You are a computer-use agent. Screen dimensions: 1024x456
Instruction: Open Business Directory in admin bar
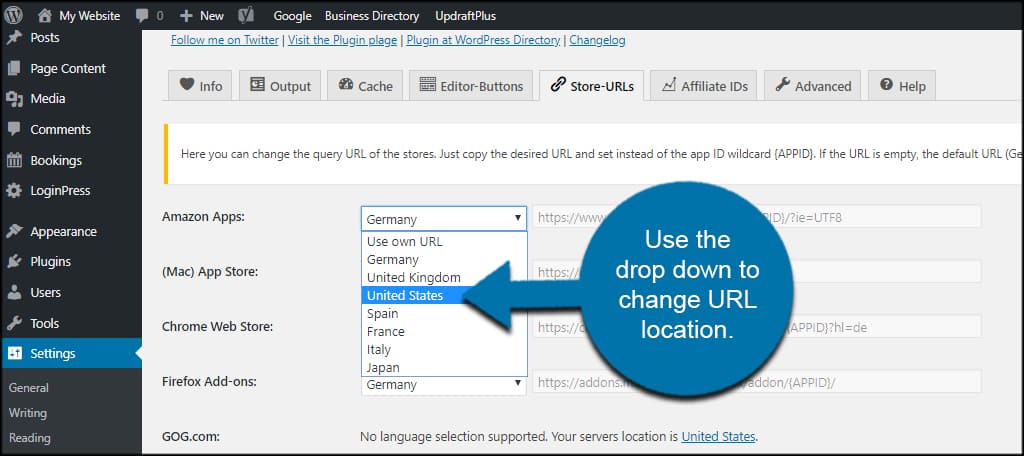(372, 16)
